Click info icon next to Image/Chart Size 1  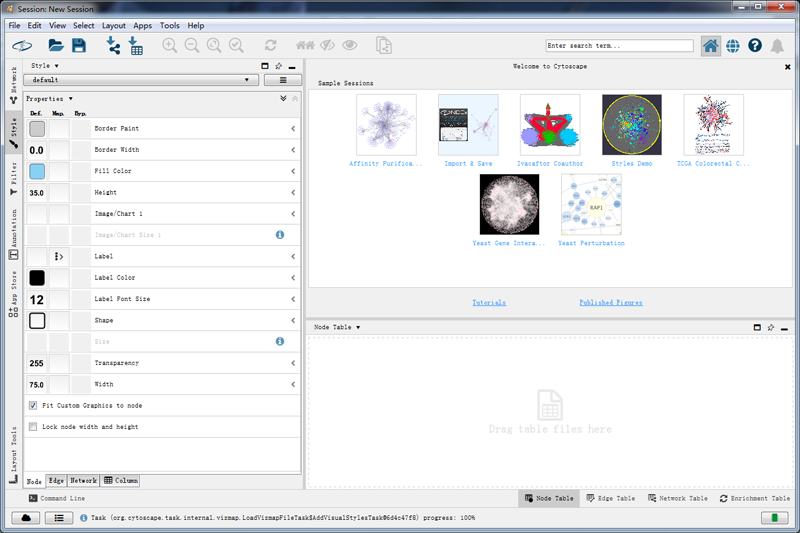(280, 235)
